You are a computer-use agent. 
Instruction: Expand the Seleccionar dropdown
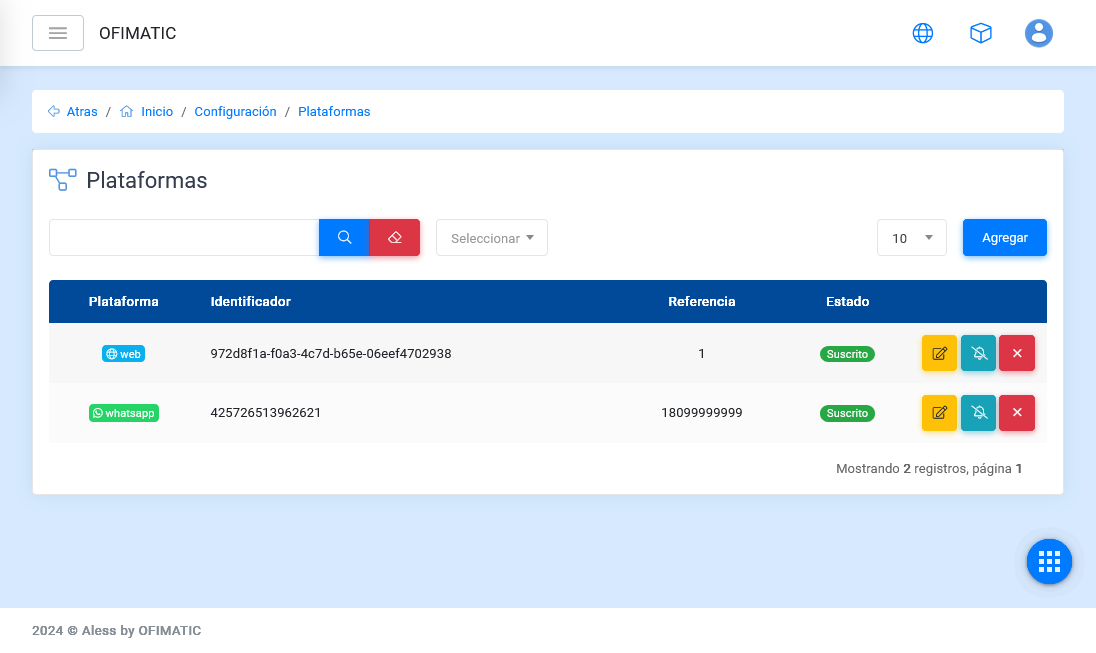pos(492,238)
